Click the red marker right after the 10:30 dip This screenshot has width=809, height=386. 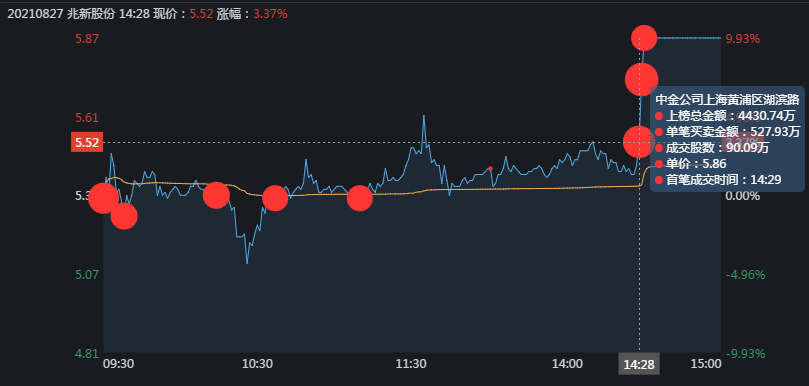pyautogui.click(x=275, y=198)
